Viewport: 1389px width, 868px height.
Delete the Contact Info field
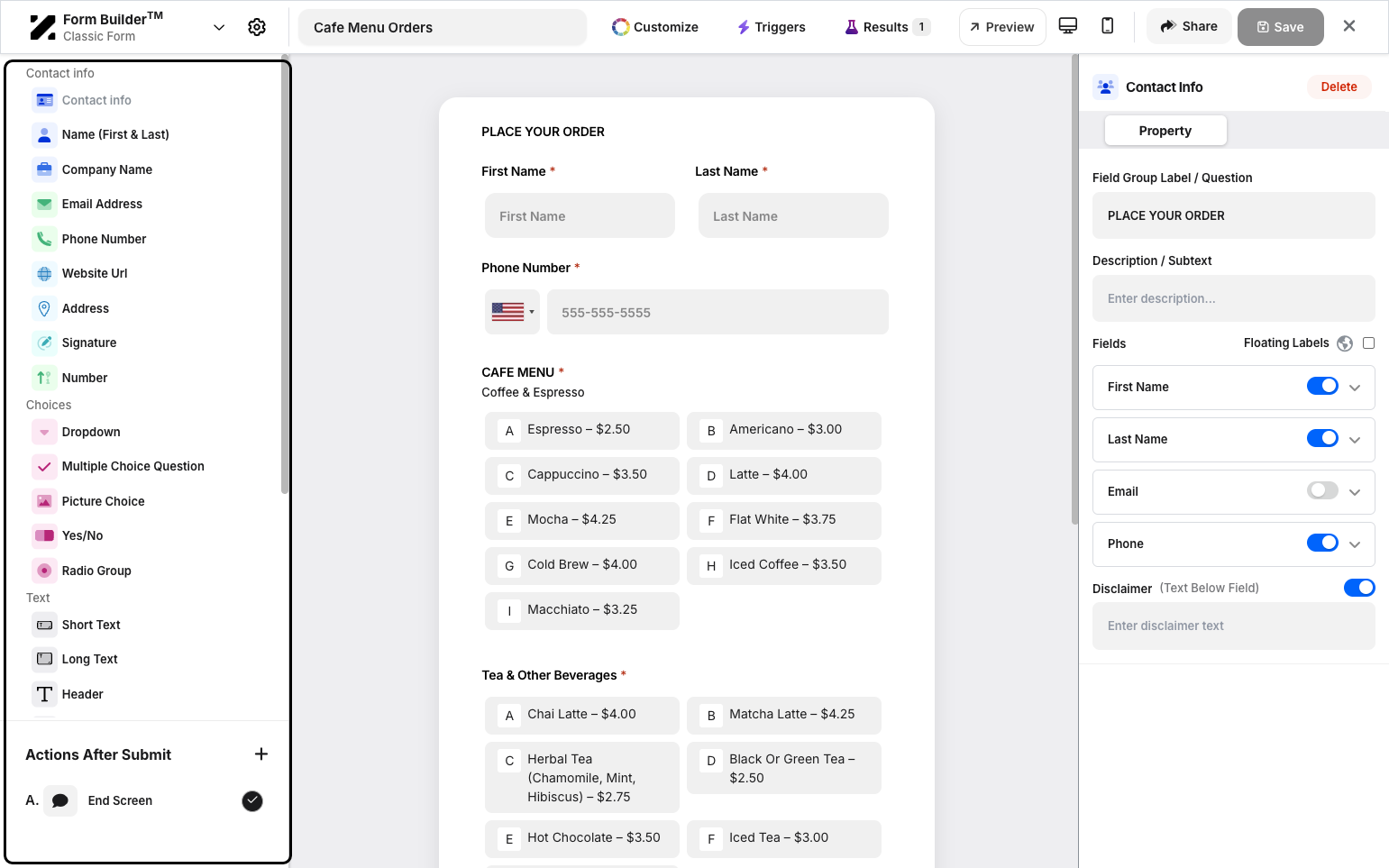pos(1339,87)
